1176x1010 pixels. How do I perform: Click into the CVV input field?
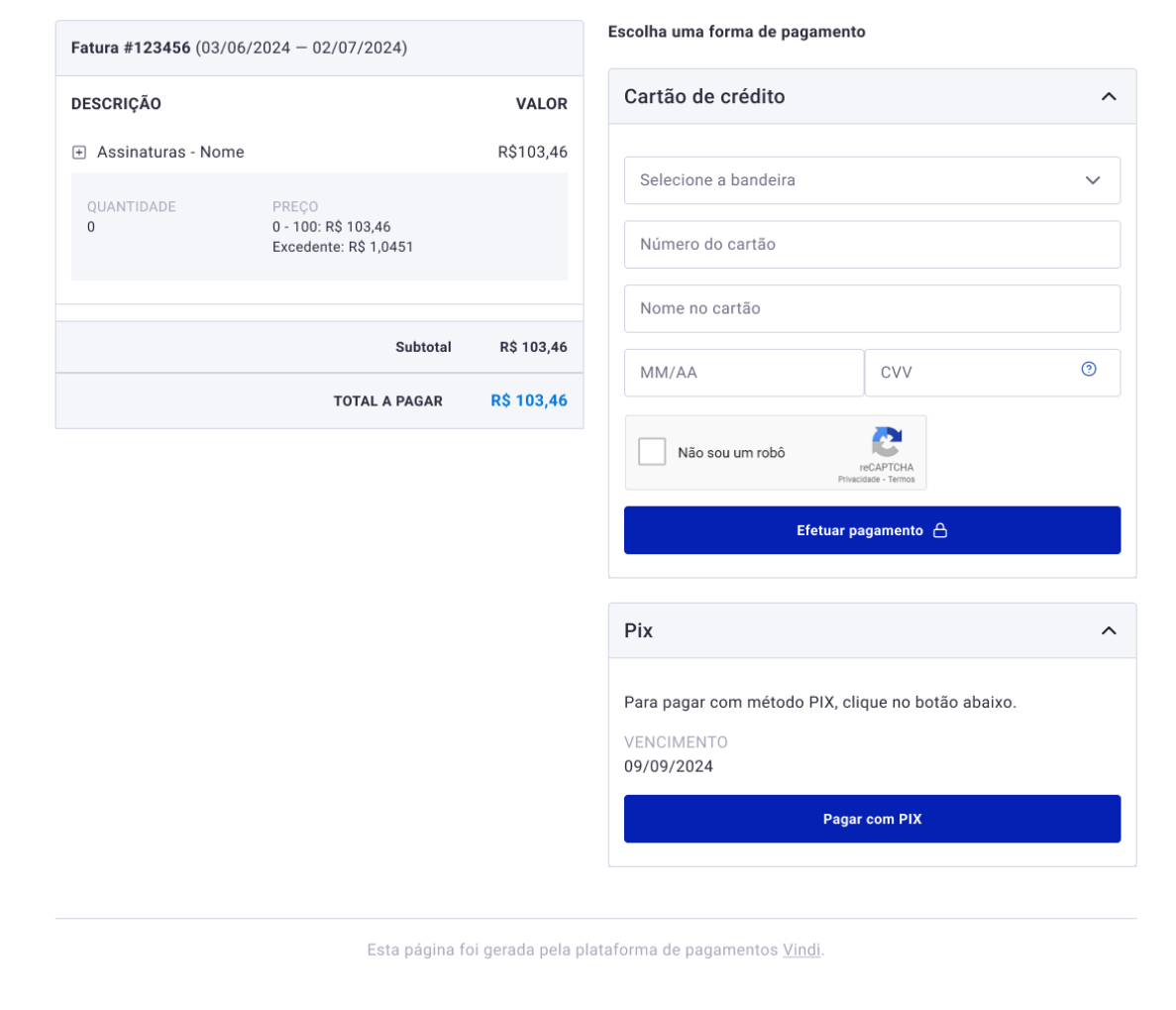pos(971,373)
